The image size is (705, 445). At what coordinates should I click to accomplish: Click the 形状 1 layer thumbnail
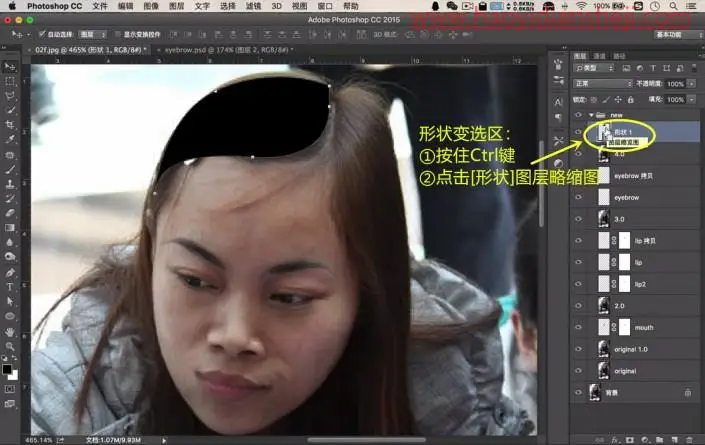coord(604,132)
